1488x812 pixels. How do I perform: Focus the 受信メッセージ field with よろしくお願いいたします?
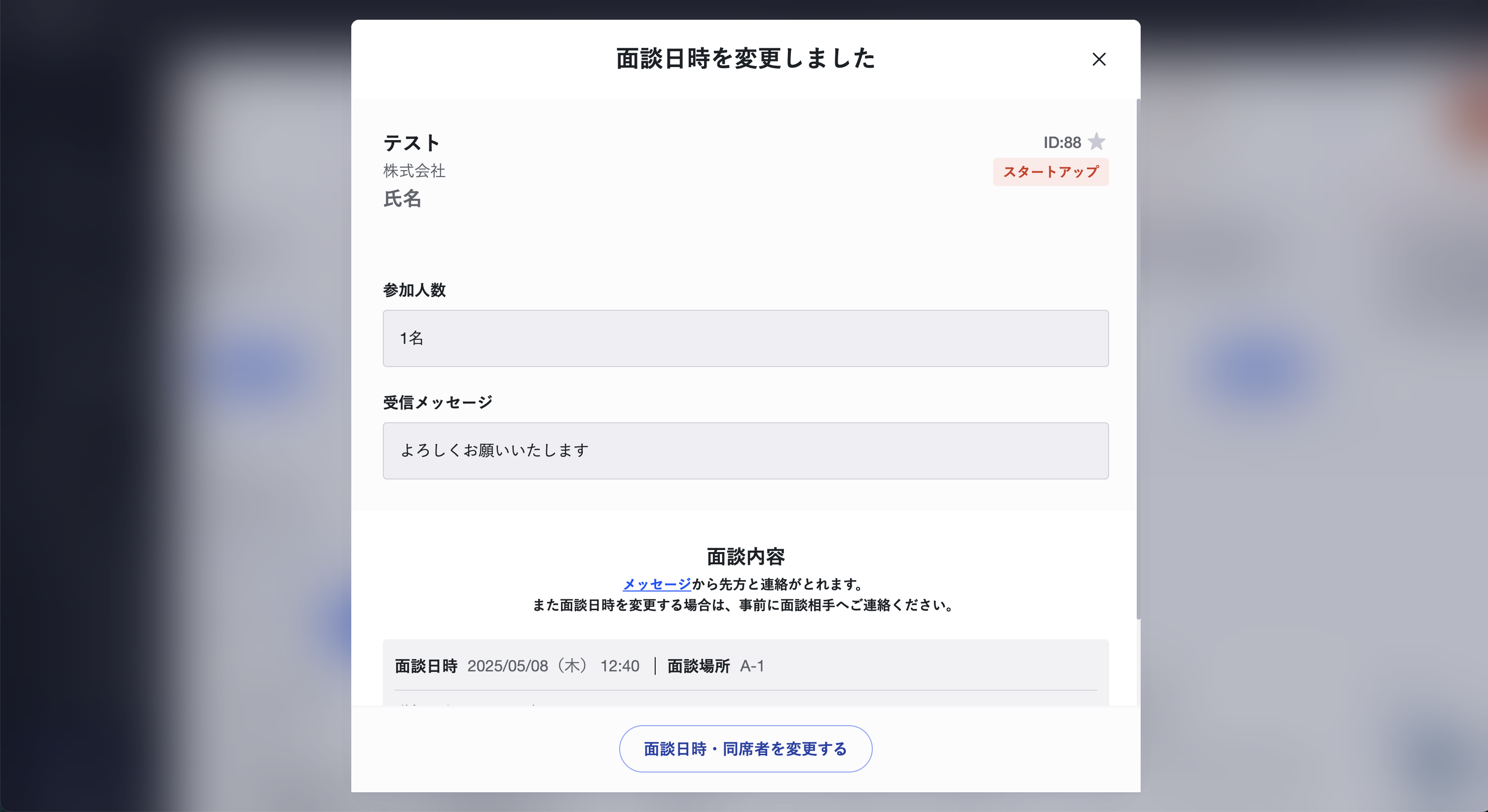[745, 450]
